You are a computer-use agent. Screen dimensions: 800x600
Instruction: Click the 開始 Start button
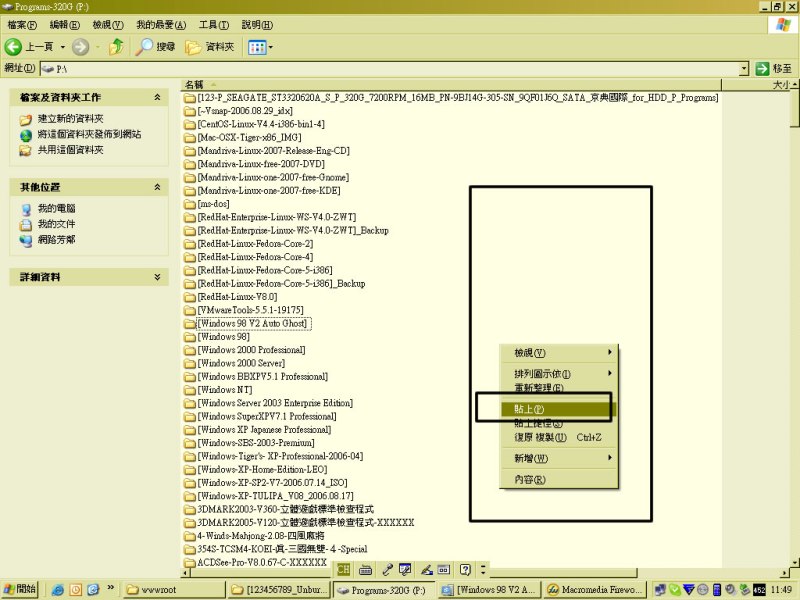pos(20,589)
